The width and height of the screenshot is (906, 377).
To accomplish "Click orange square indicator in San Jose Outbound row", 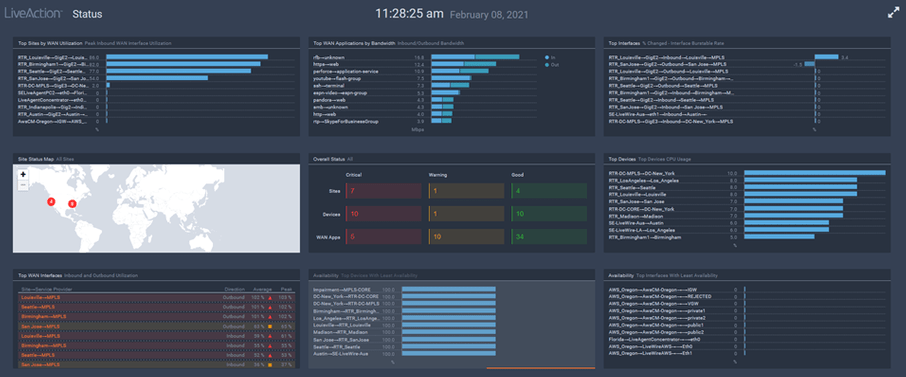I will pyautogui.click(x=270, y=326).
